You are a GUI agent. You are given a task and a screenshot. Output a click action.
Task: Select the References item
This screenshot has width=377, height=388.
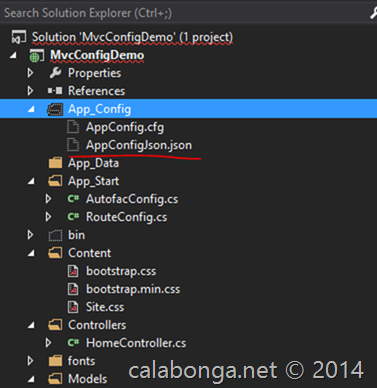96,91
